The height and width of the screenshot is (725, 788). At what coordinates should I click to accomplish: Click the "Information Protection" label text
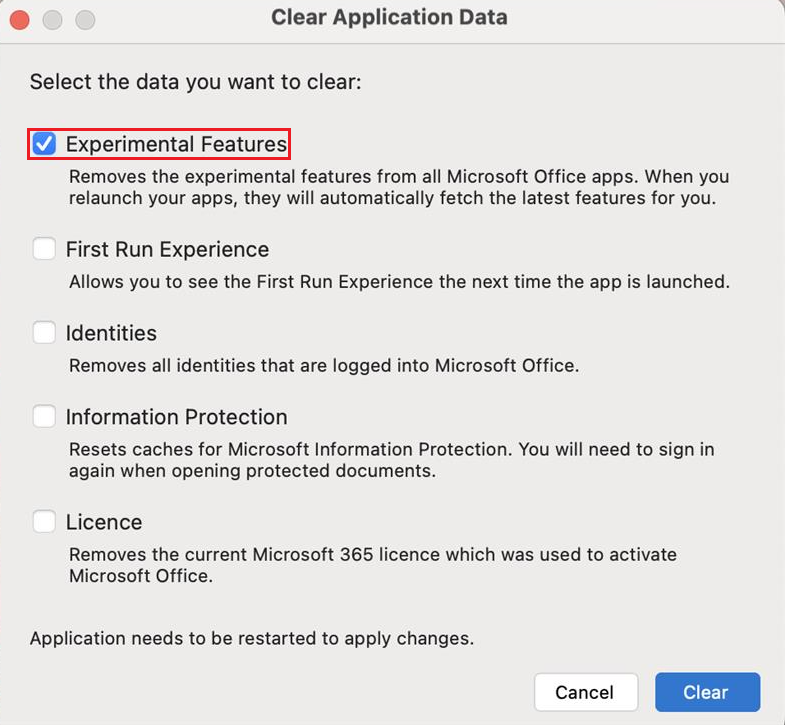pyautogui.click(x=176, y=417)
